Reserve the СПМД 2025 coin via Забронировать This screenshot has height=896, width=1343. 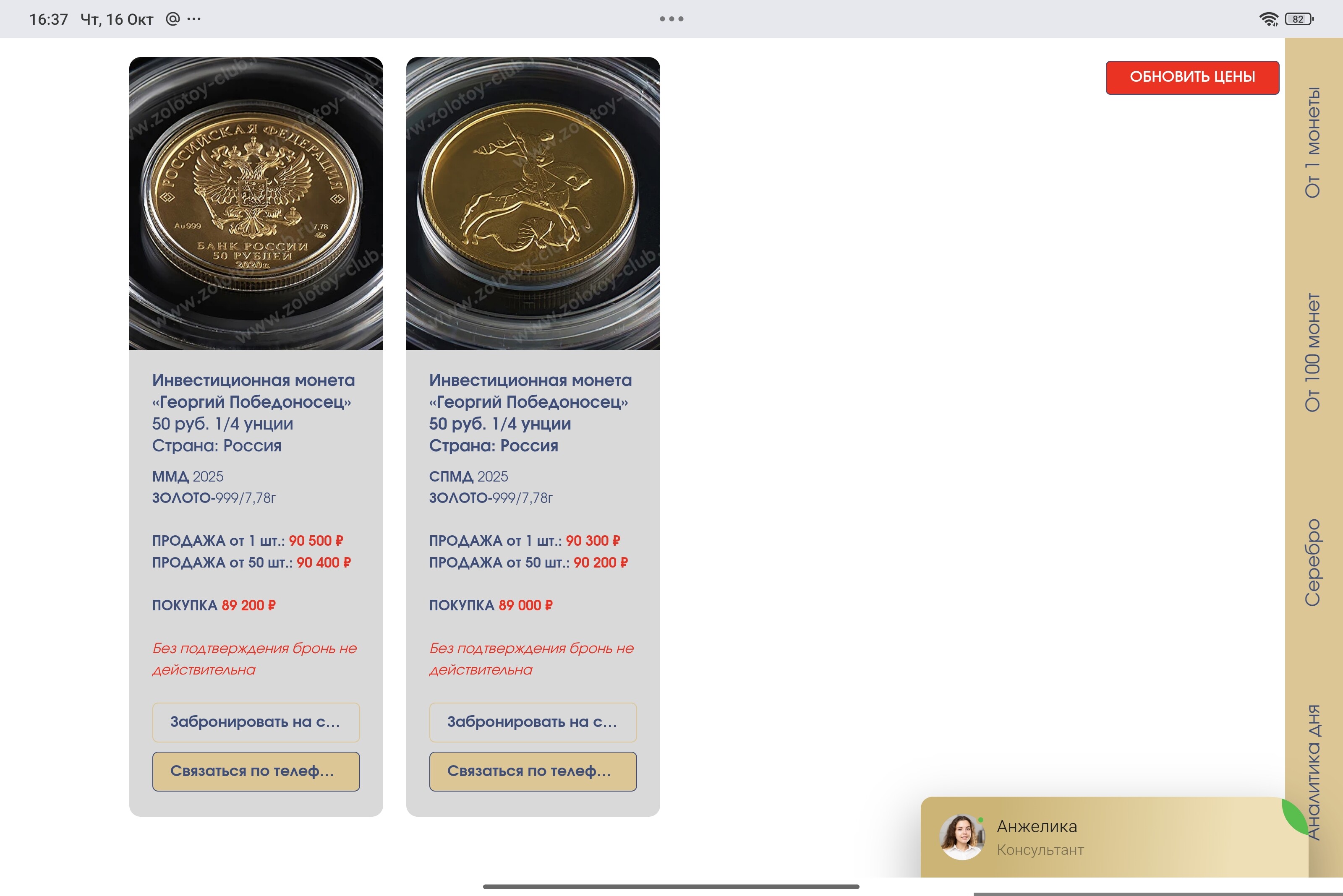click(533, 722)
